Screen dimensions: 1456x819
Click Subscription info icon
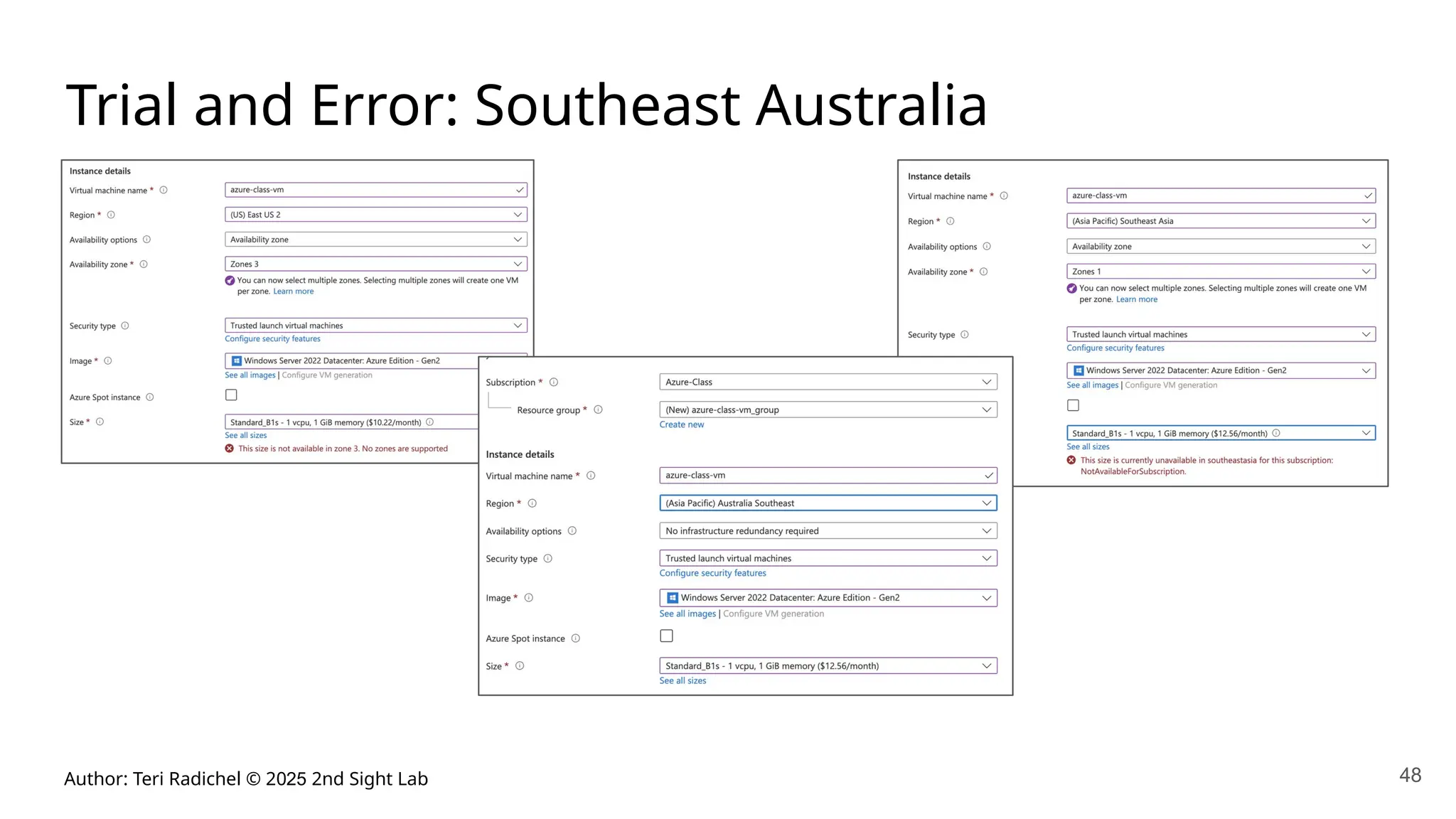[x=554, y=382]
